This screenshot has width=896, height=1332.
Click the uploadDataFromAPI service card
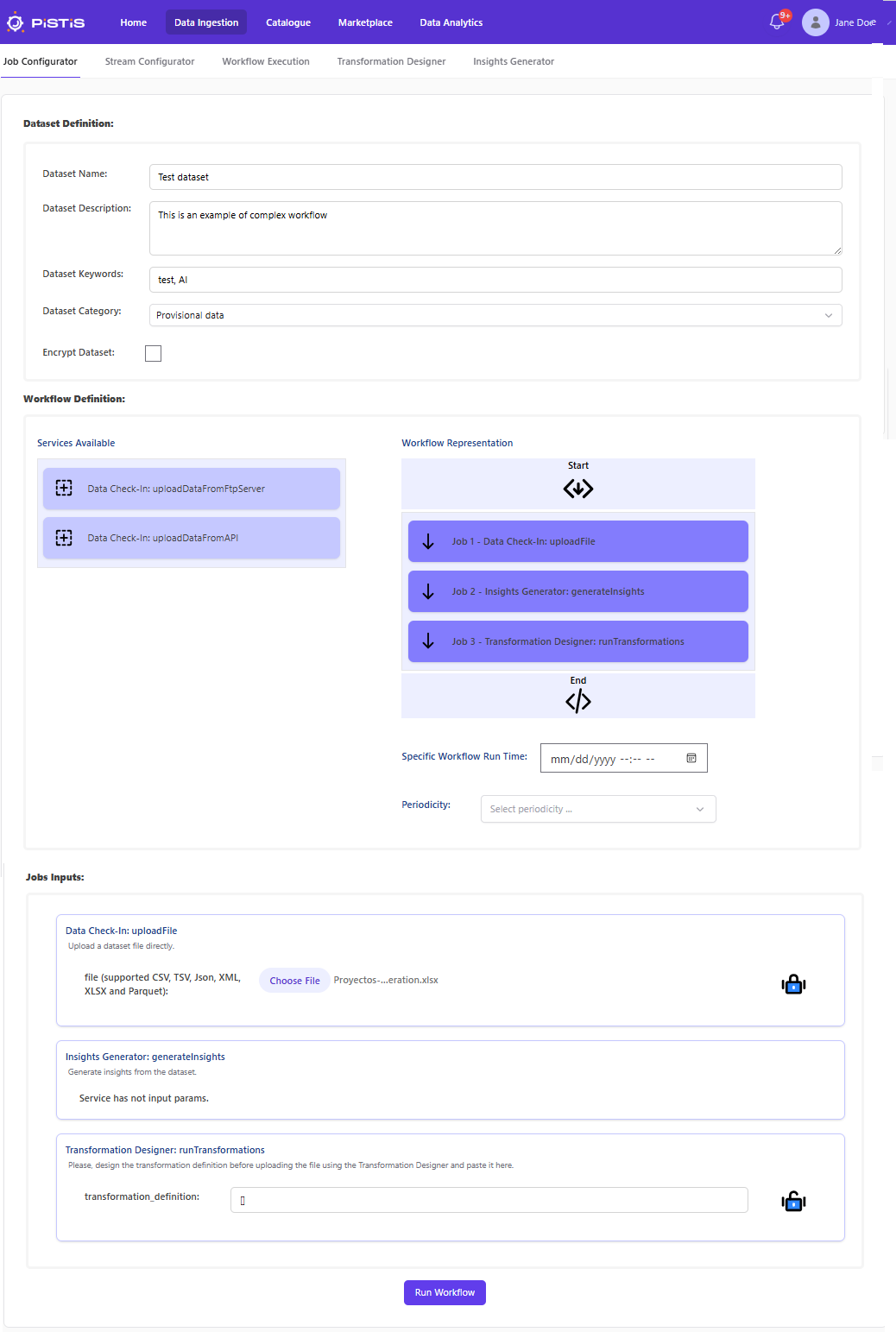(192, 538)
